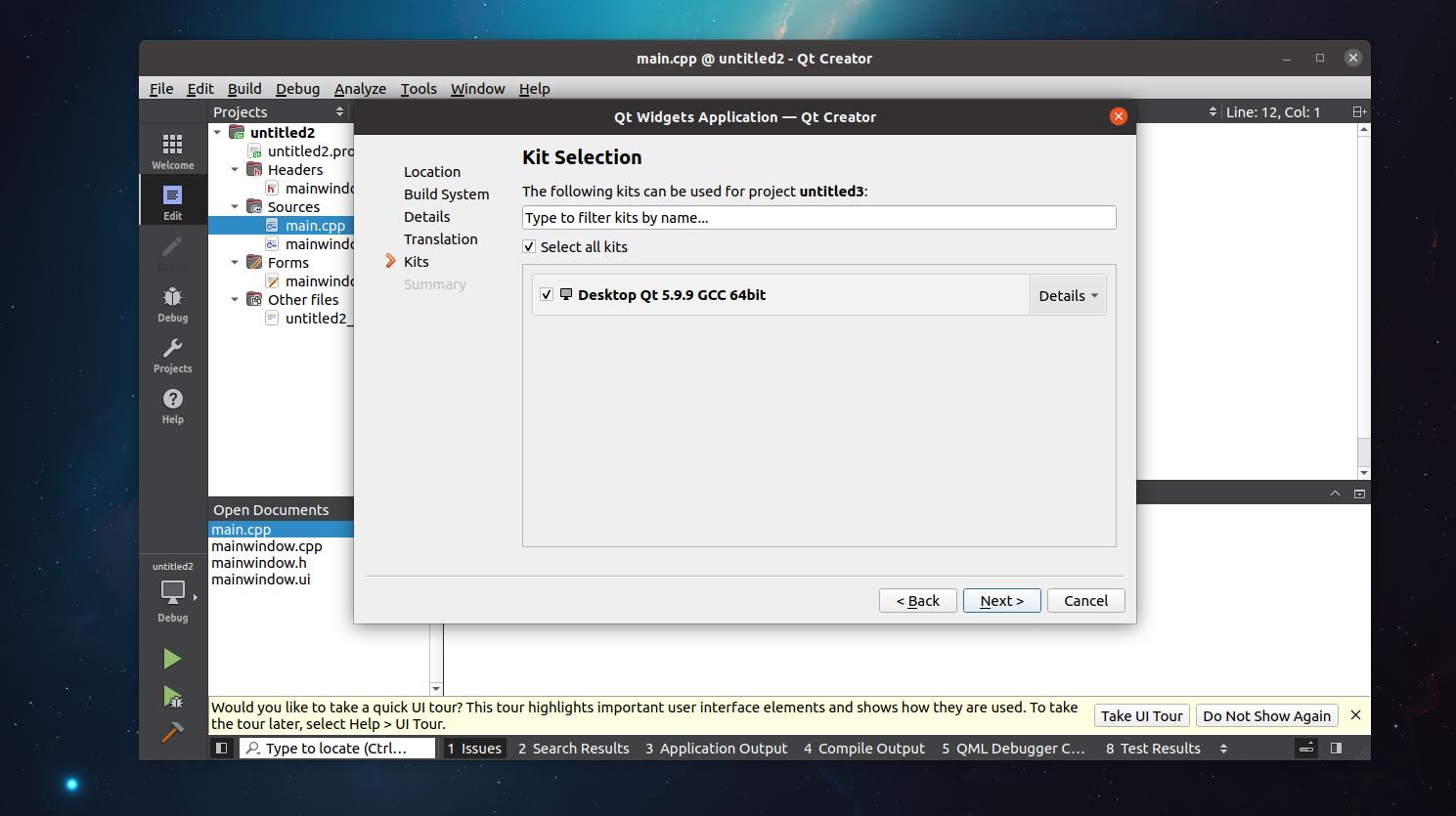The height and width of the screenshot is (816, 1456).
Task: Collapse output pane with up arrow
Action: [x=1335, y=494]
